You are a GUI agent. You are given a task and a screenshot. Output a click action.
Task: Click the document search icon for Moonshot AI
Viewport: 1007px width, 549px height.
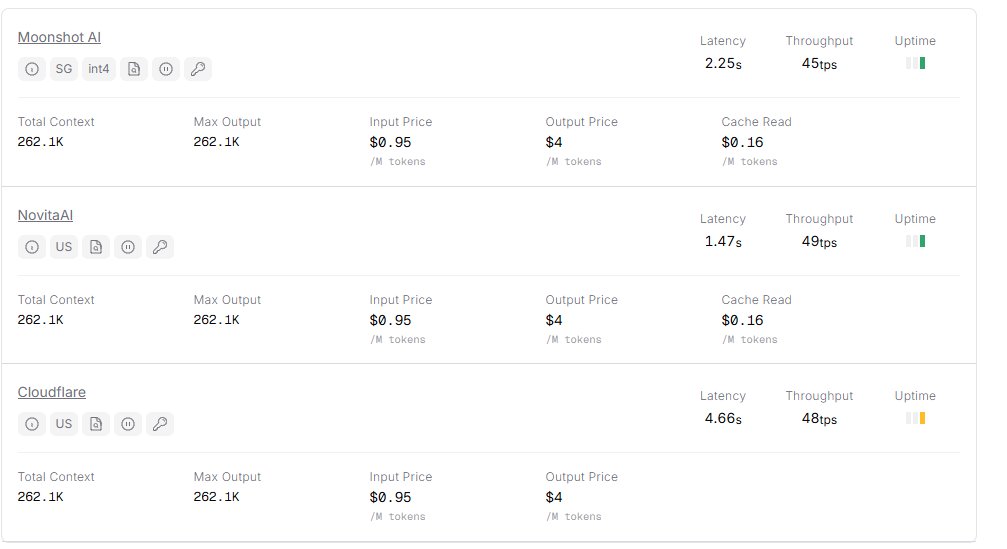(134, 69)
